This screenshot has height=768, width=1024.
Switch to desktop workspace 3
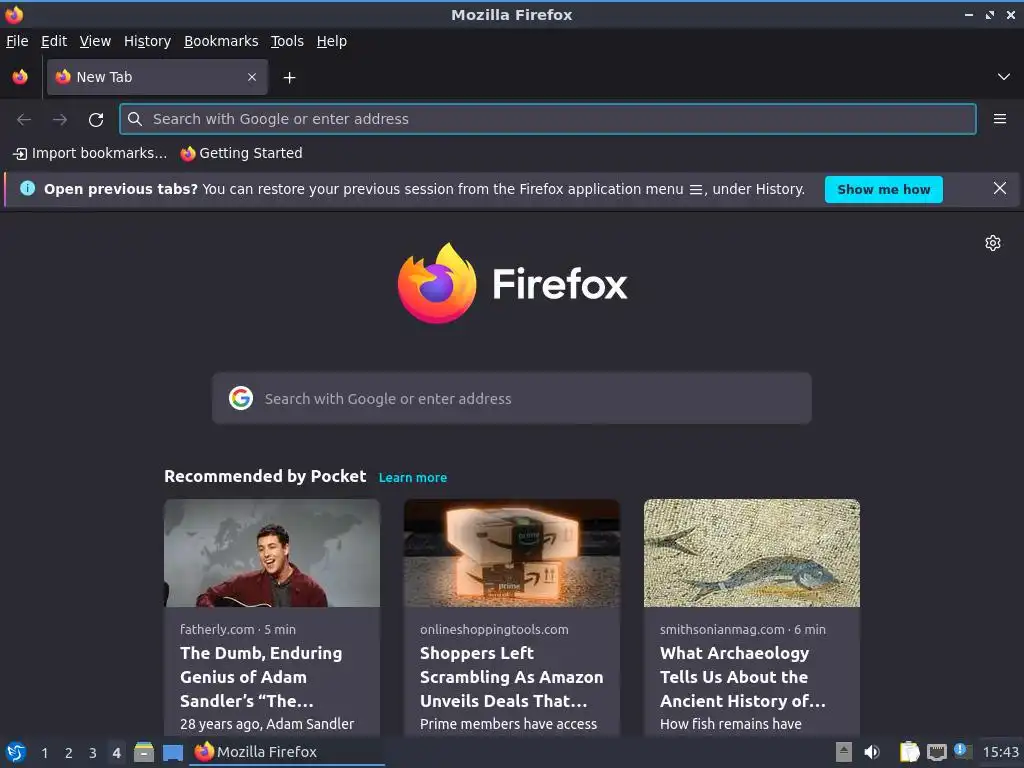click(x=93, y=753)
